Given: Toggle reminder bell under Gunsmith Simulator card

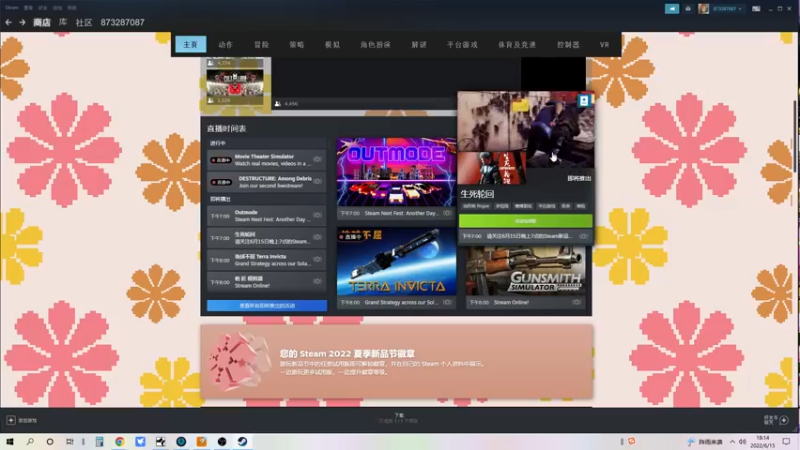Looking at the screenshot, I should 576,303.
